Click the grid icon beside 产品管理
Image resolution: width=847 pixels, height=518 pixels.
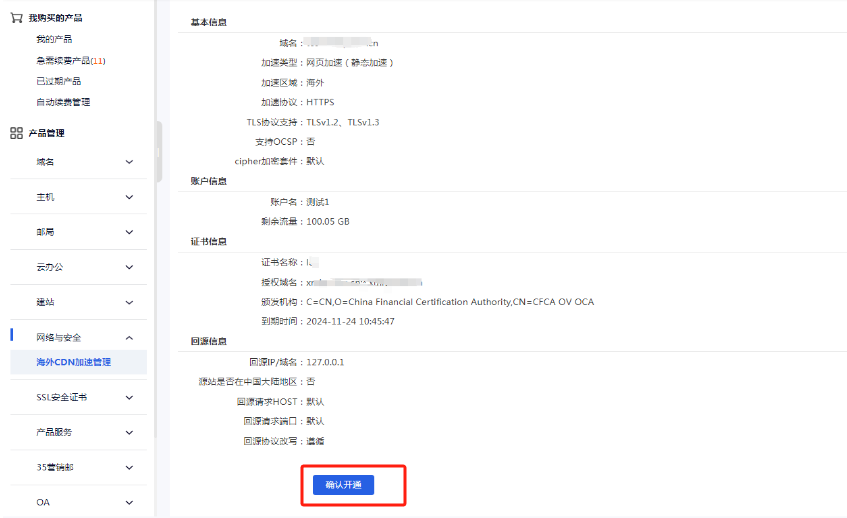coord(16,133)
